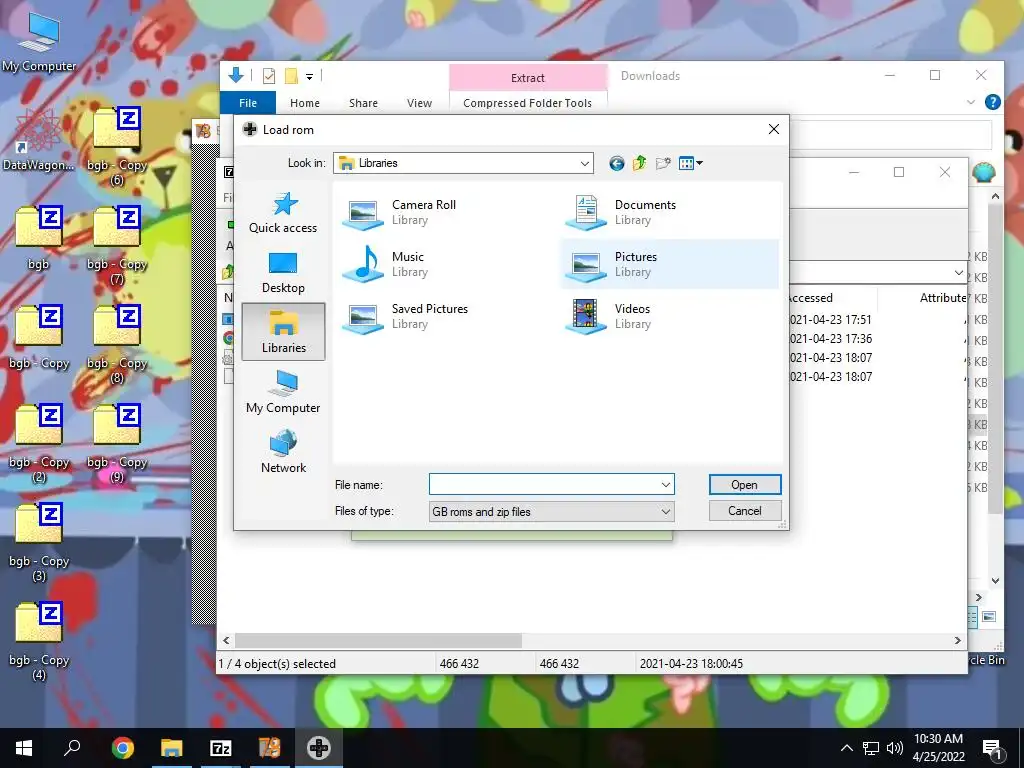
Task: Click the scroll right arrow in 7-Zip window
Action: 958,641
